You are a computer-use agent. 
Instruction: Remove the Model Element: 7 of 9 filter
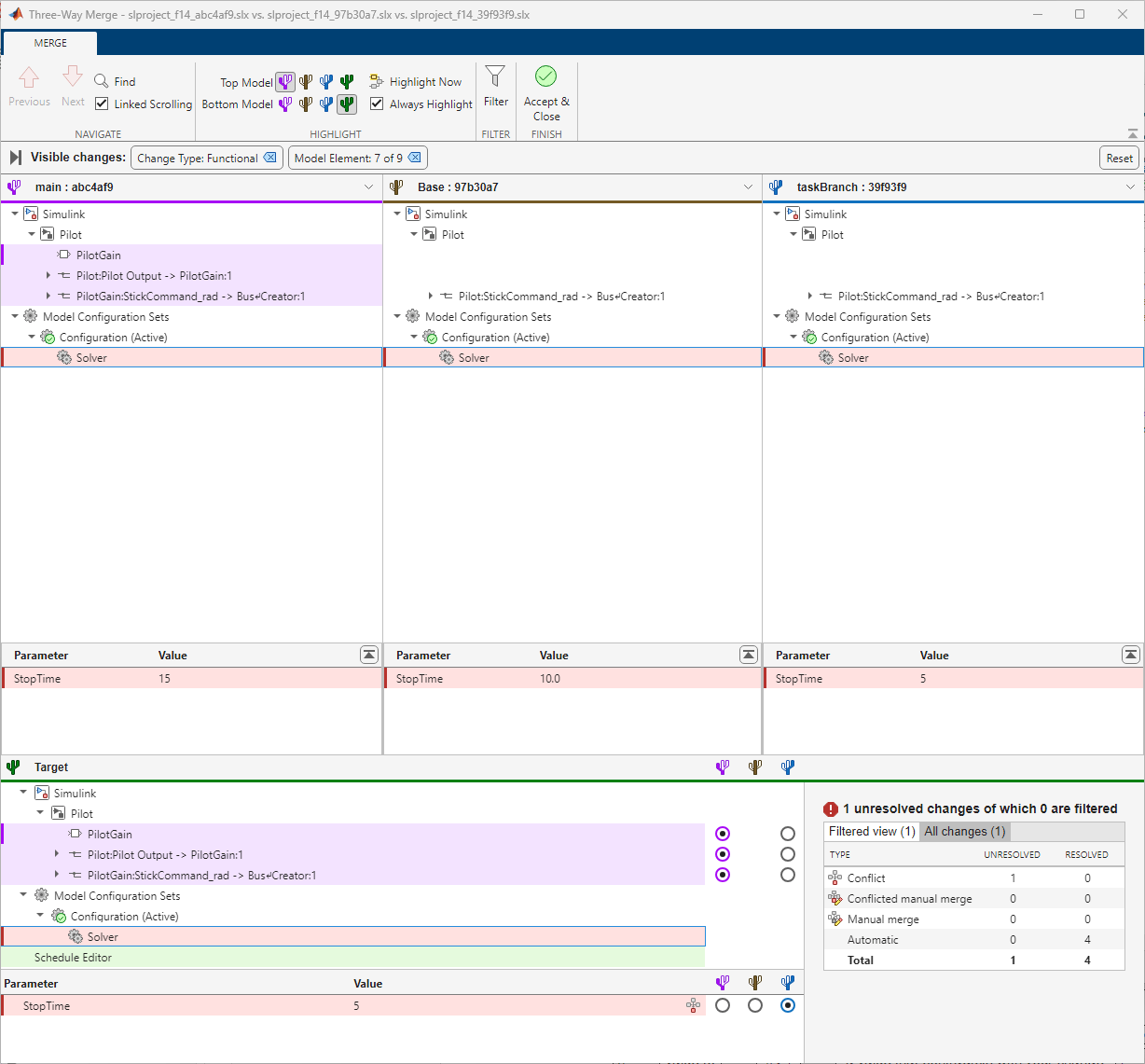[415, 158]
